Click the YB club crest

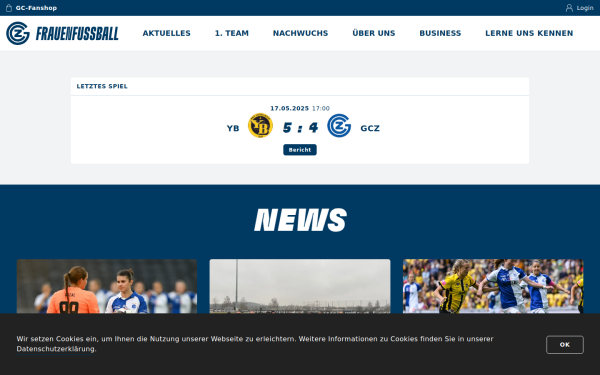click(260, 126)
